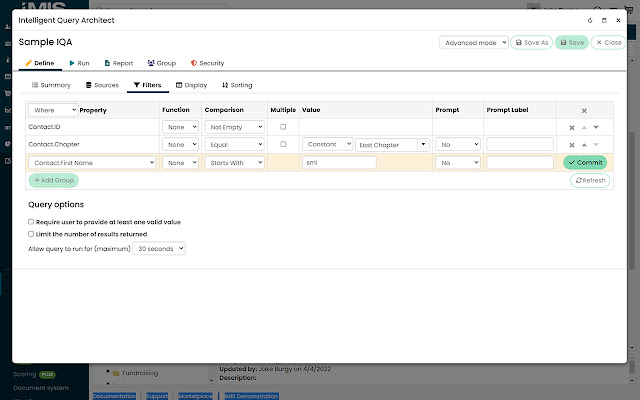The image size is (640, 400).
Task: Expand the Fundraising folder in background tree
Action: coord(108,371)
